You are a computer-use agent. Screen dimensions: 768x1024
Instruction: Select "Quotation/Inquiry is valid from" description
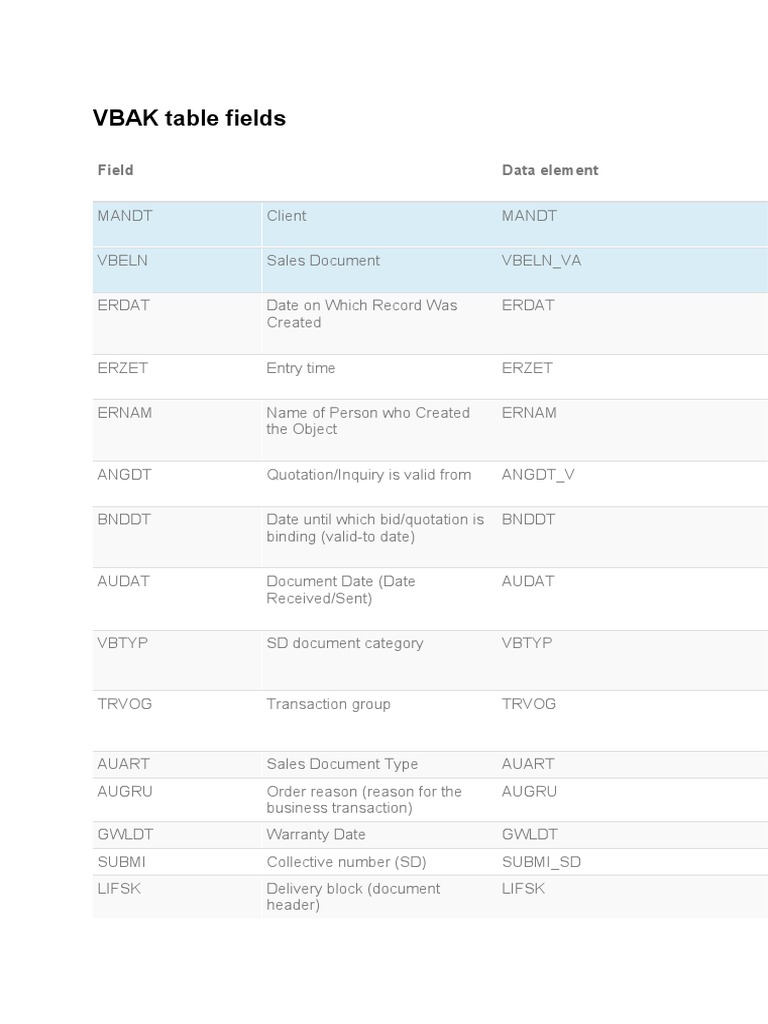click(368, 475)
